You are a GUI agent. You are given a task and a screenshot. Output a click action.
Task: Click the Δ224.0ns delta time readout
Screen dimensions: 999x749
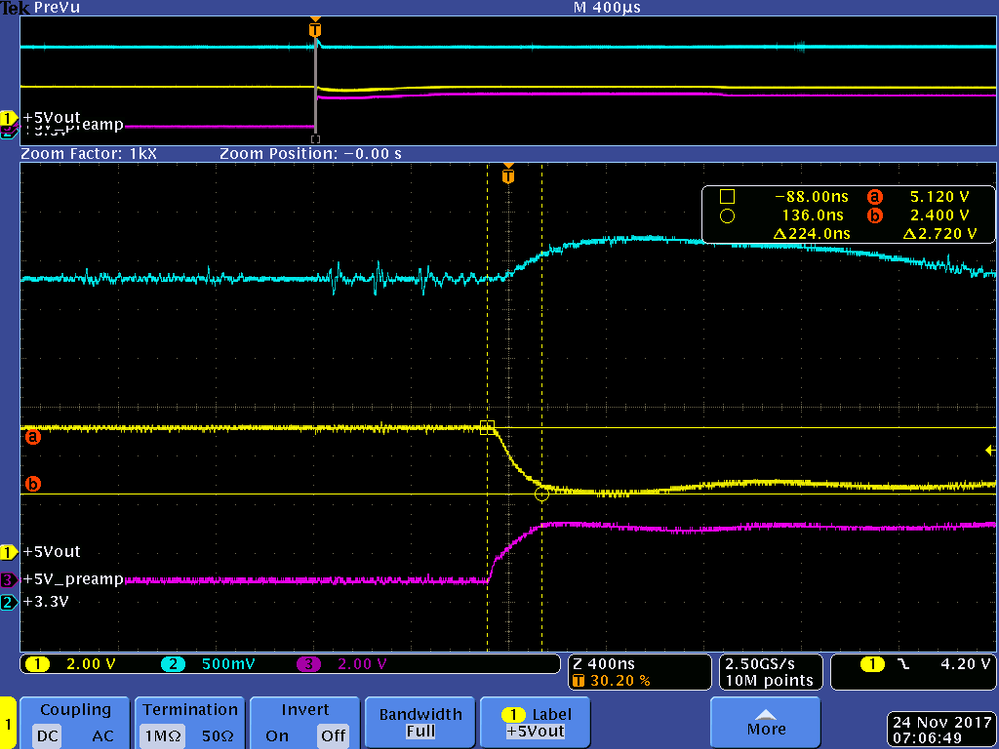(x=812, y=234)
